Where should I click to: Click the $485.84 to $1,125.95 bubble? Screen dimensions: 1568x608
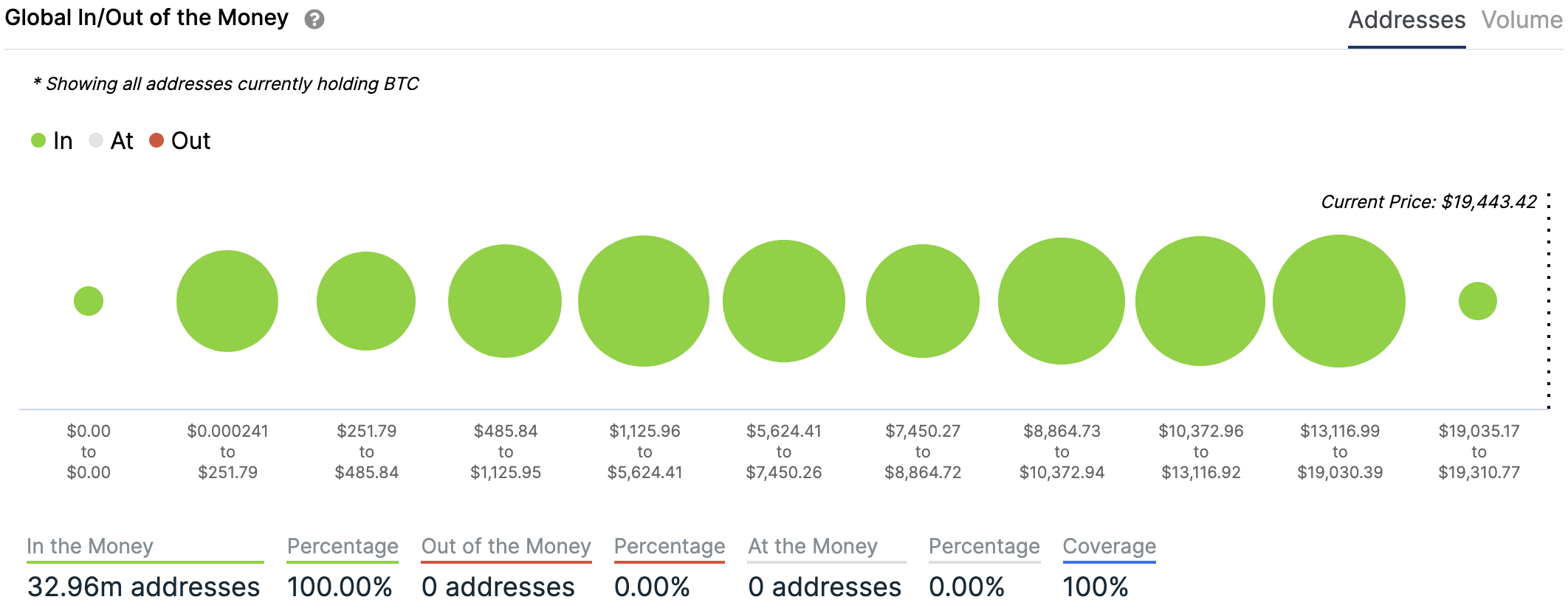(505, 301)
